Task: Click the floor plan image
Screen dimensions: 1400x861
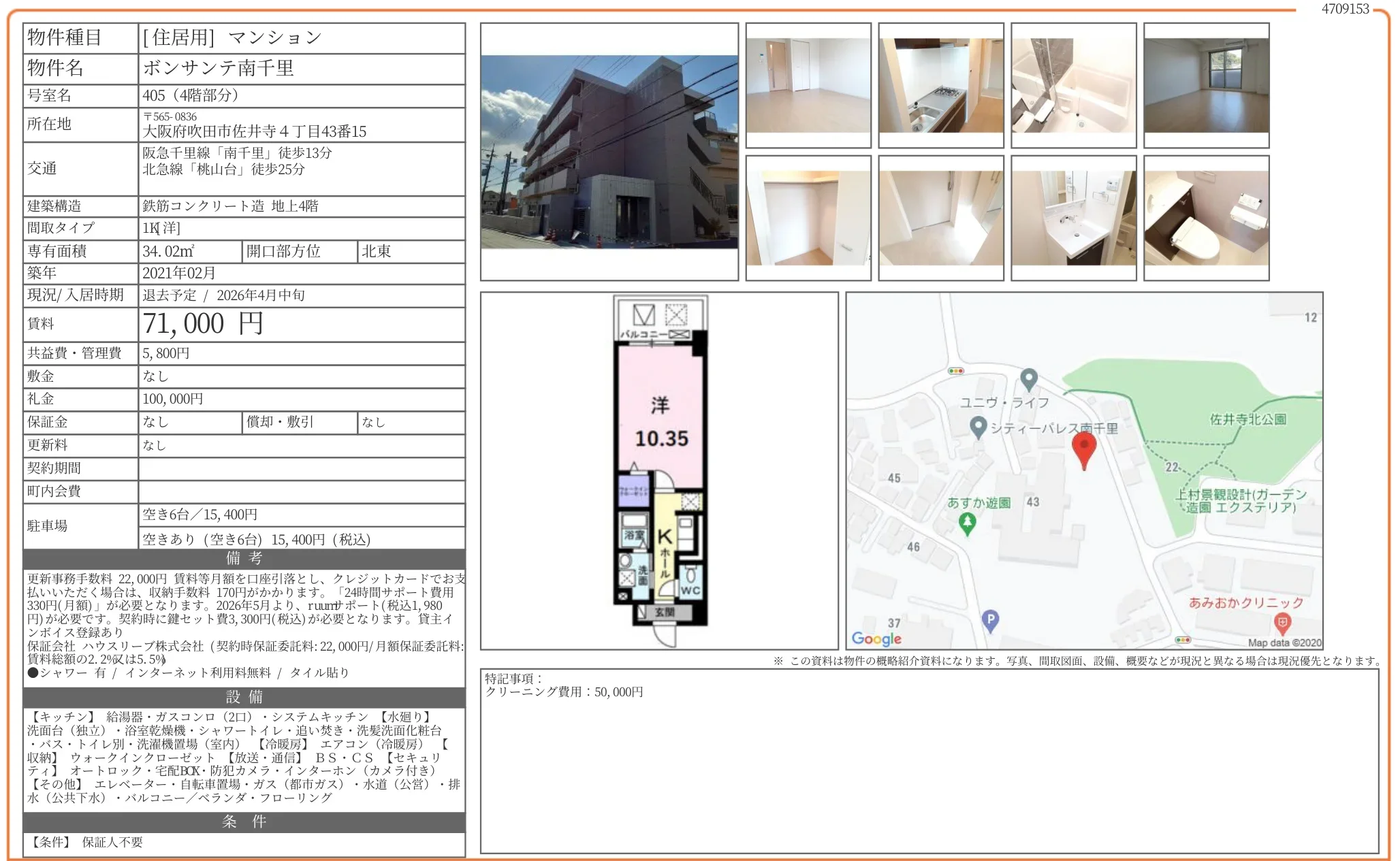Action: [x=659, y=470]
